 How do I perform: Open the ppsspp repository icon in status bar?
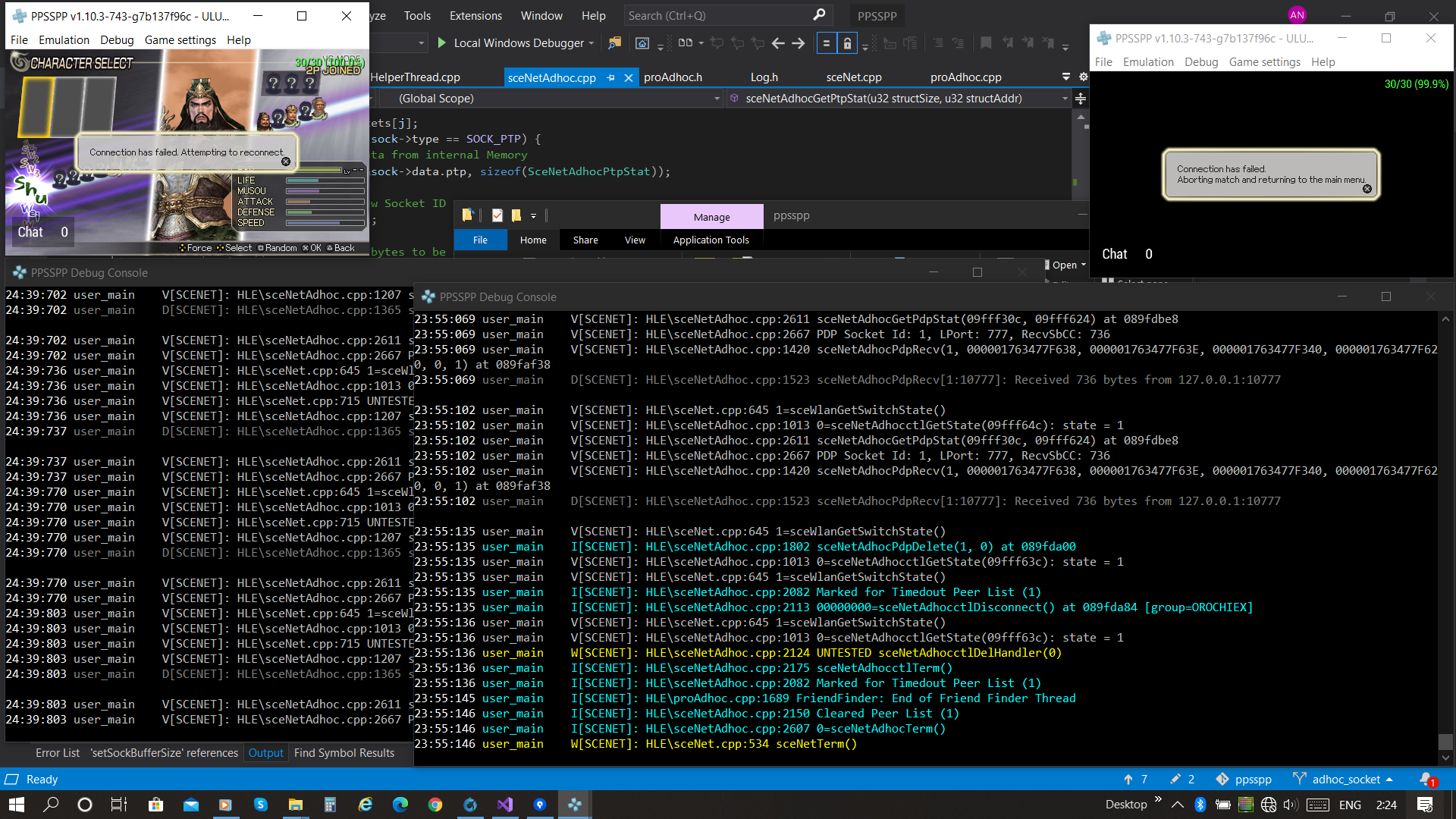pos(1222,779)
